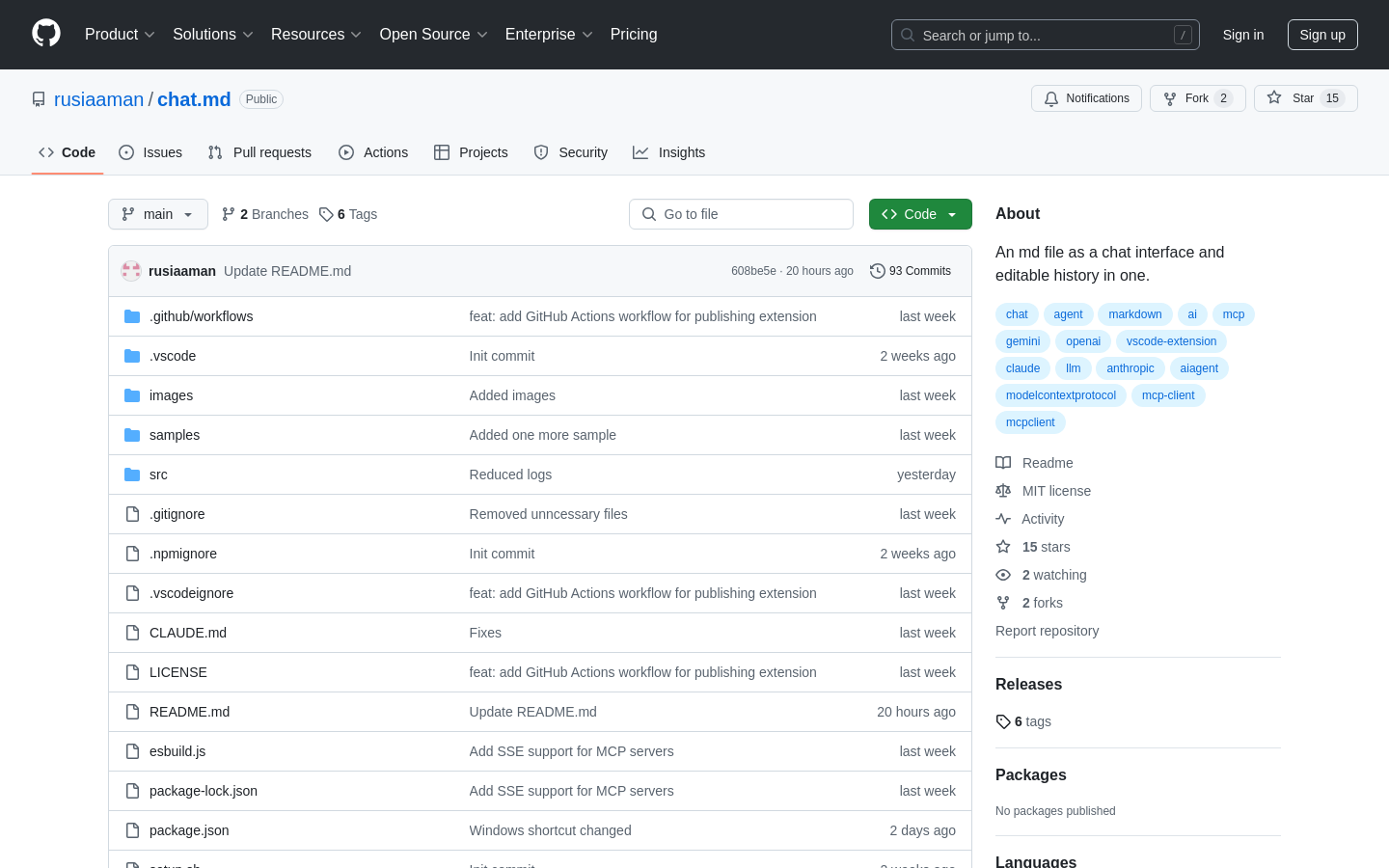Click the folder icon for samples
Viewport: 1389px width, 868px height.
132,435
